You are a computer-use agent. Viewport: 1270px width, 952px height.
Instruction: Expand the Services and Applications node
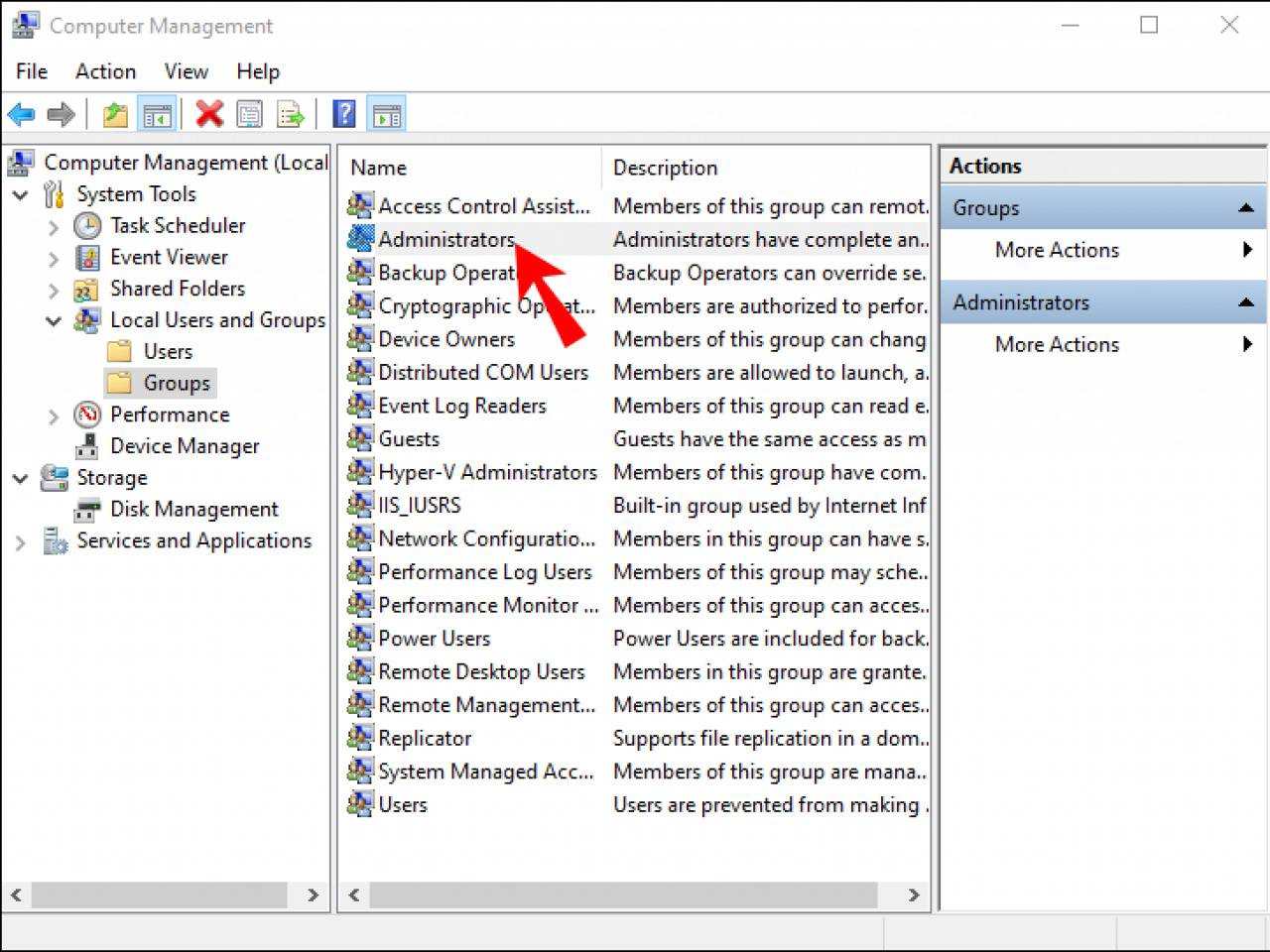pyautogui.click(x=20, y=540)
